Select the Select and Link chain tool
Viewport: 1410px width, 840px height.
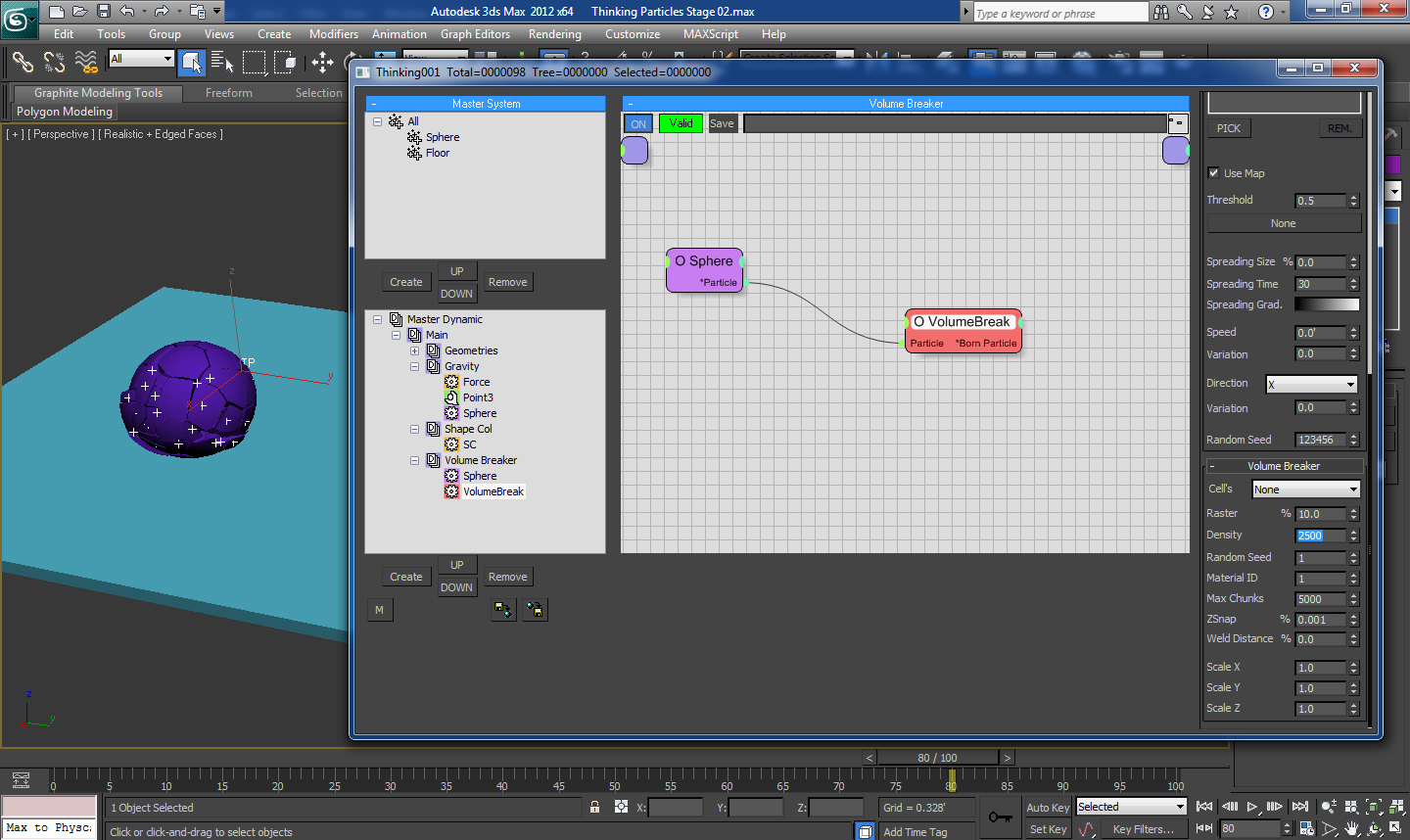click(23, 62)
